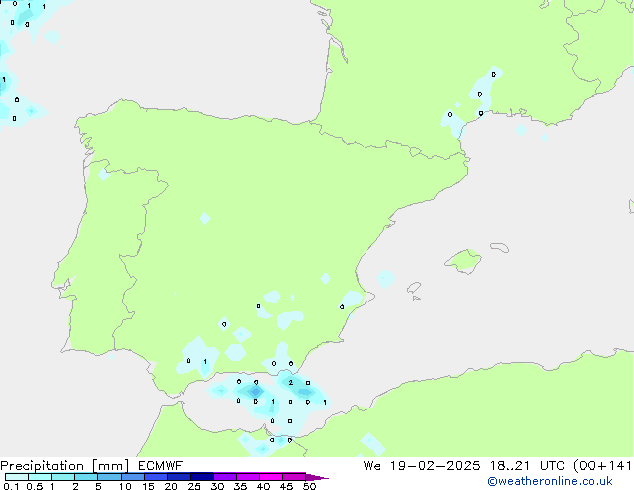Click the 20–25 mm dark blue legend swatch
The width and height of the screenshot is (634, 490).
(x=179, y=477)
